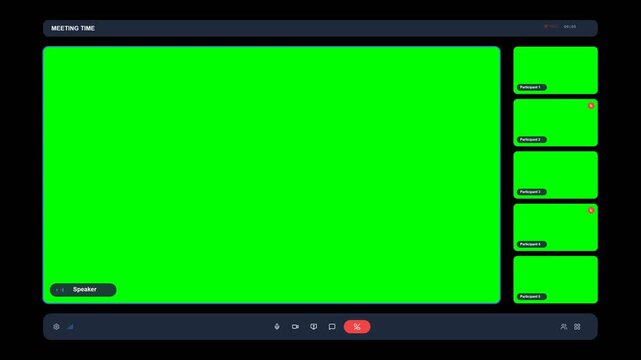
Task: Click the Participant 5 name label
Action: point(531,296)
